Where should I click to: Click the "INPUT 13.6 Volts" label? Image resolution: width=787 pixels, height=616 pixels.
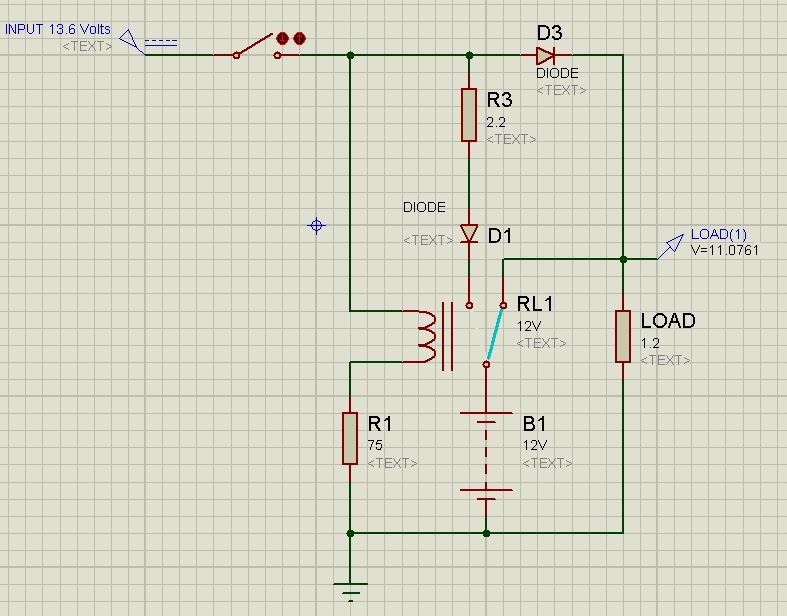58,29
